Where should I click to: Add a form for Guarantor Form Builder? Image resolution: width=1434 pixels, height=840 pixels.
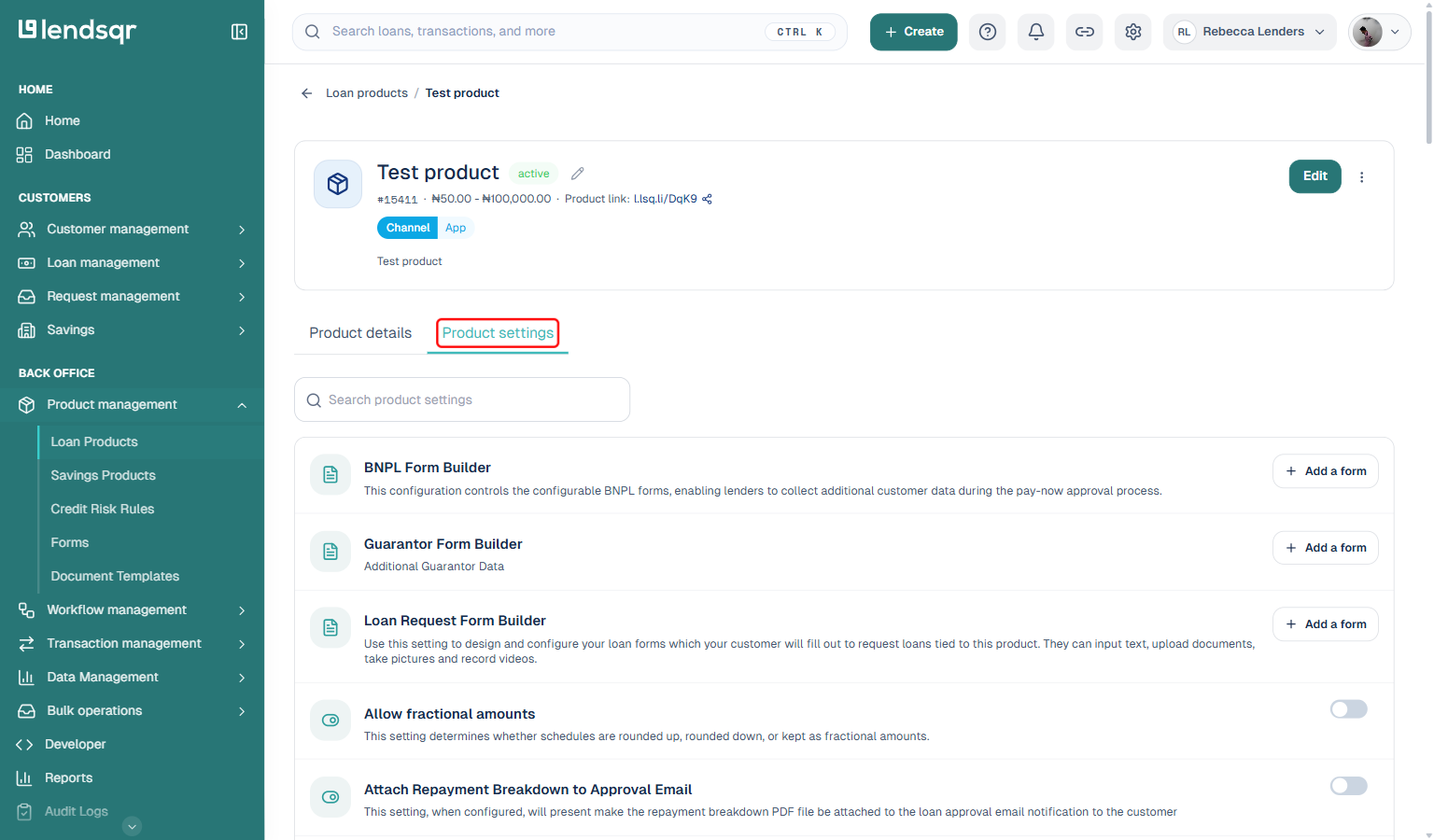[x=1326, y=548]
